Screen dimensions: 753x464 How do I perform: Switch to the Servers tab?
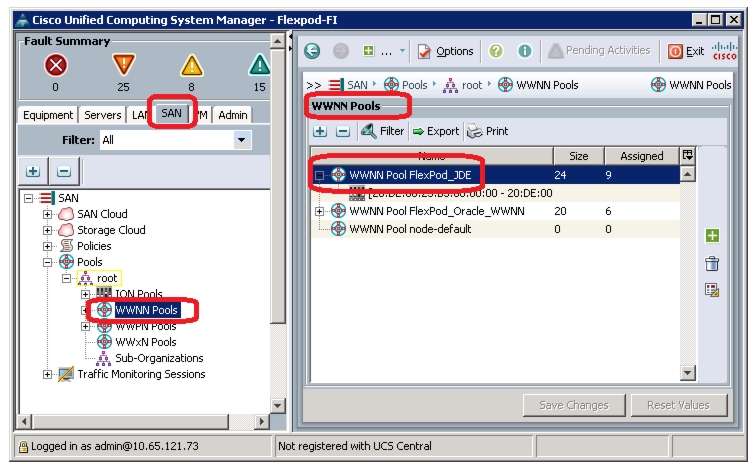tap(102, 115)
